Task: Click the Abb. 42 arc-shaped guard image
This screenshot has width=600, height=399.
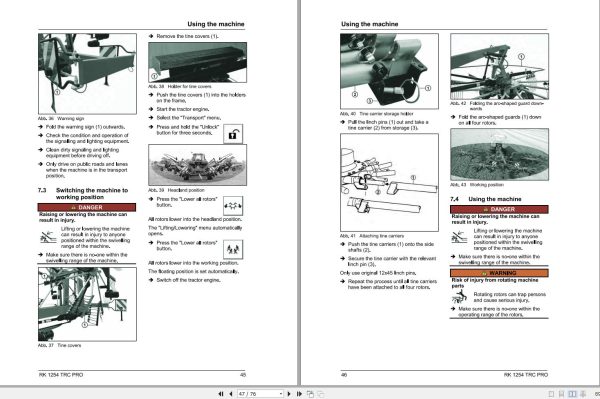Action: [x=499, y=67]
